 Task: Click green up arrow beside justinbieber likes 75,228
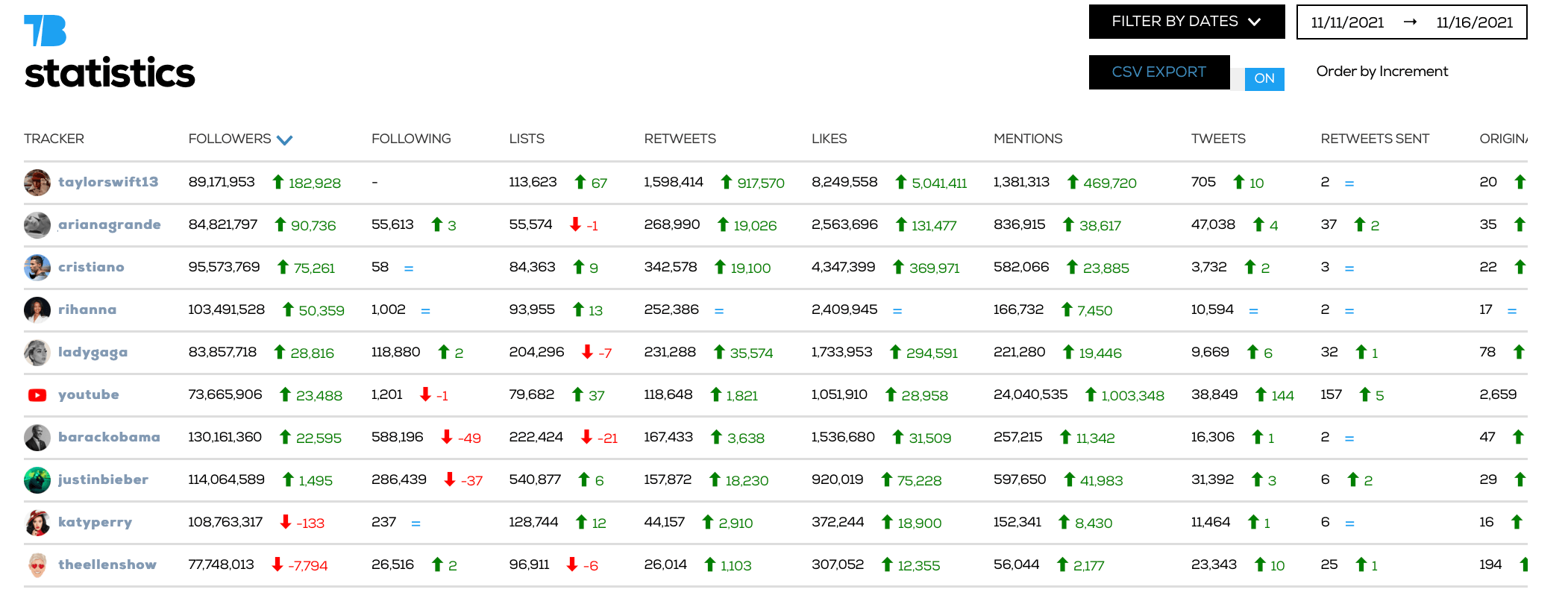(887, 479)
